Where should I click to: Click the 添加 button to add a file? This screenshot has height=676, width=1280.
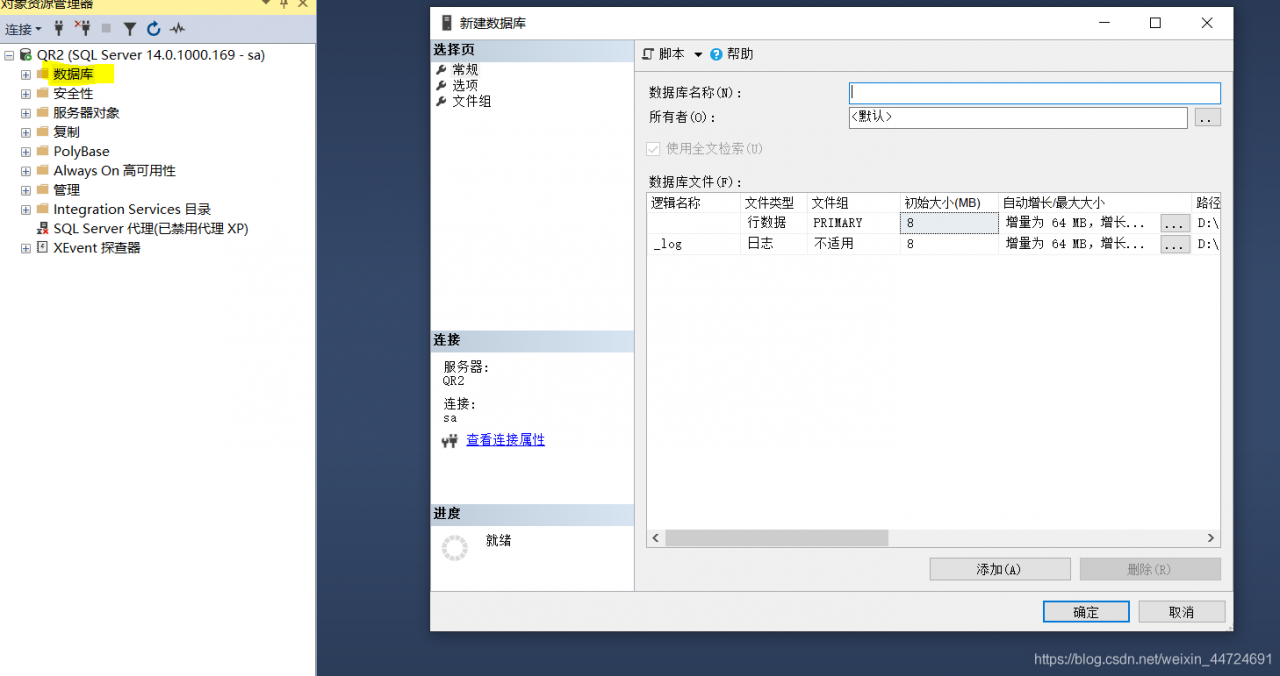[999, 568]
